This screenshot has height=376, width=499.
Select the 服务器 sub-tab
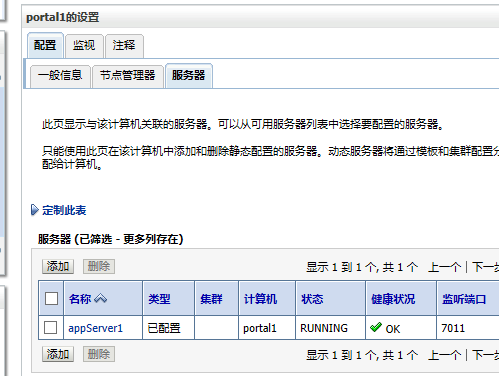[189, 75]
